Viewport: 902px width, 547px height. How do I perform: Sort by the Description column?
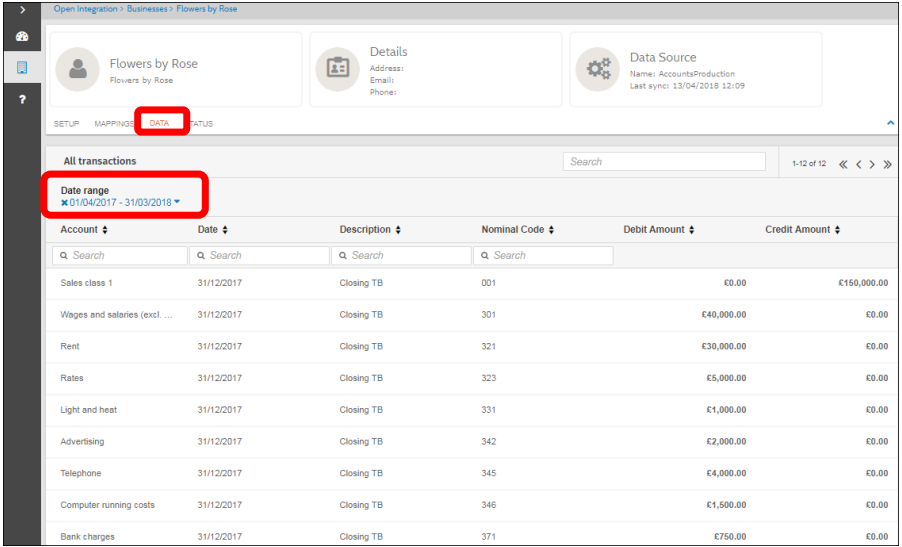click(370, 229)
